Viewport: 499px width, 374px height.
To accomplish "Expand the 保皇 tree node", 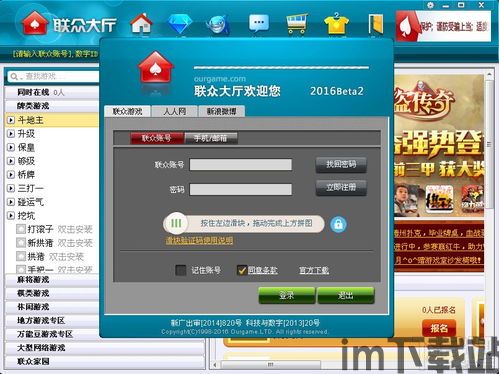I will pos(11,147).
